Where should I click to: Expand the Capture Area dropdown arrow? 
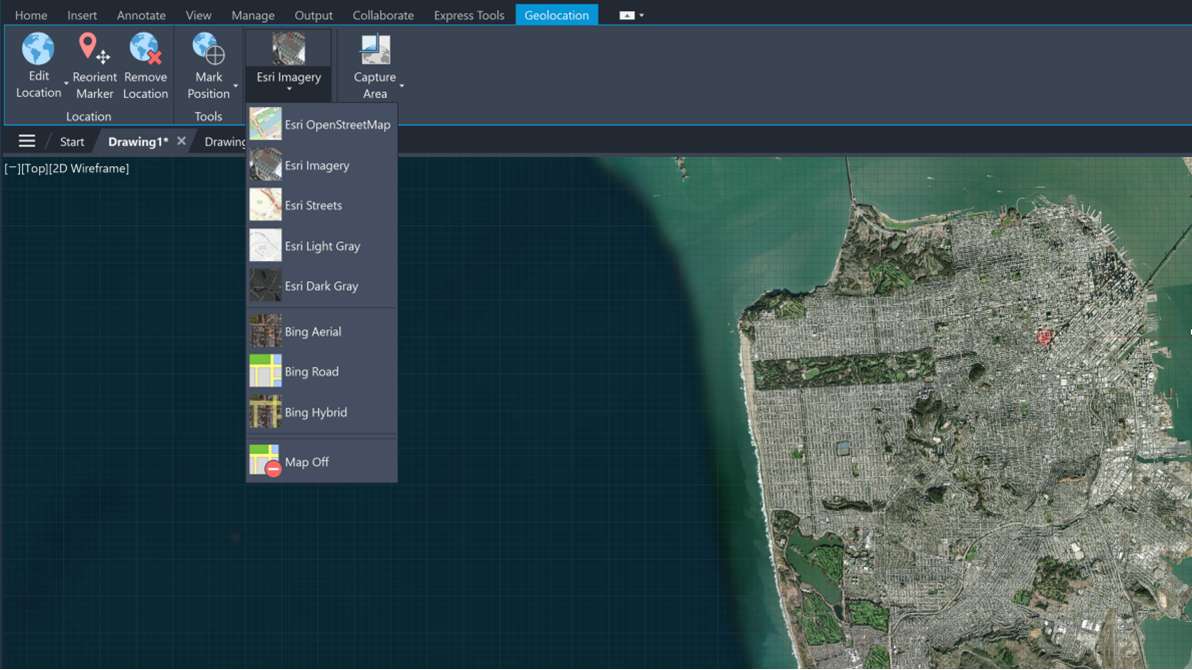pyautogui.click(x=401, y=85)
